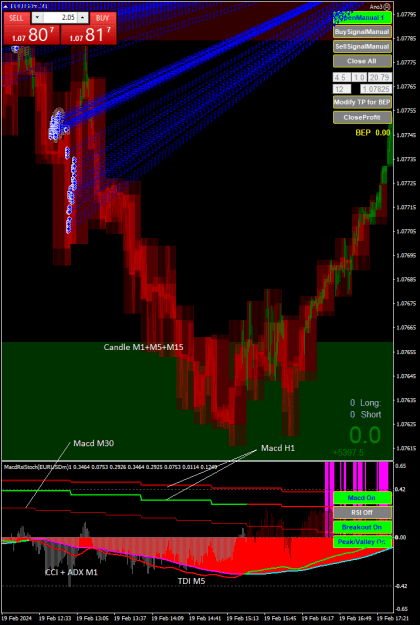The height and width of the screenshot is (625, 420).
Task: Click the +5397.5 balance figure
Action: (x=348, y=453)
